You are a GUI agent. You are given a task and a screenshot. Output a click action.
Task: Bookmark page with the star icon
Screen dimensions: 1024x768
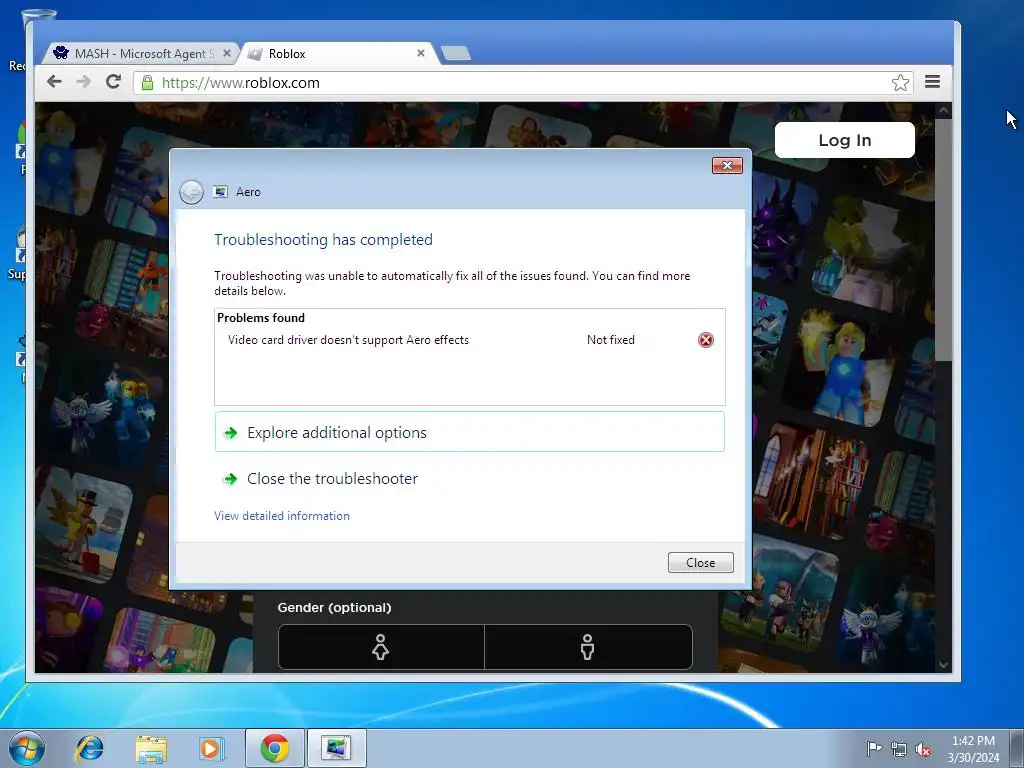901,83
